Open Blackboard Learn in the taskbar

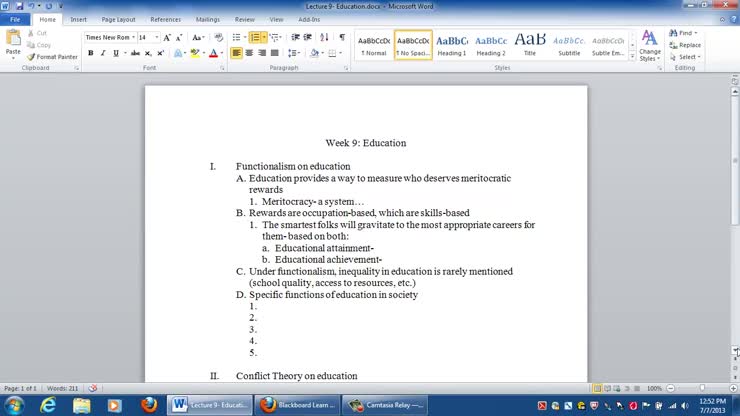point(295,405)
